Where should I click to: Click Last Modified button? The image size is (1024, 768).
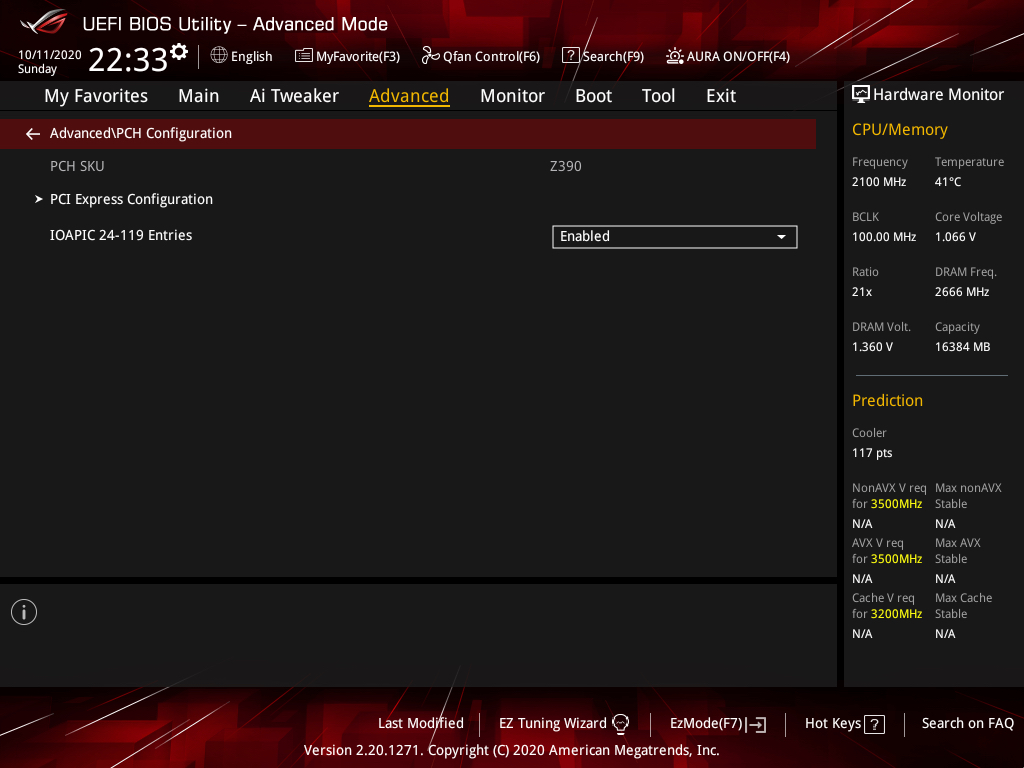click(x=421, y=723)
